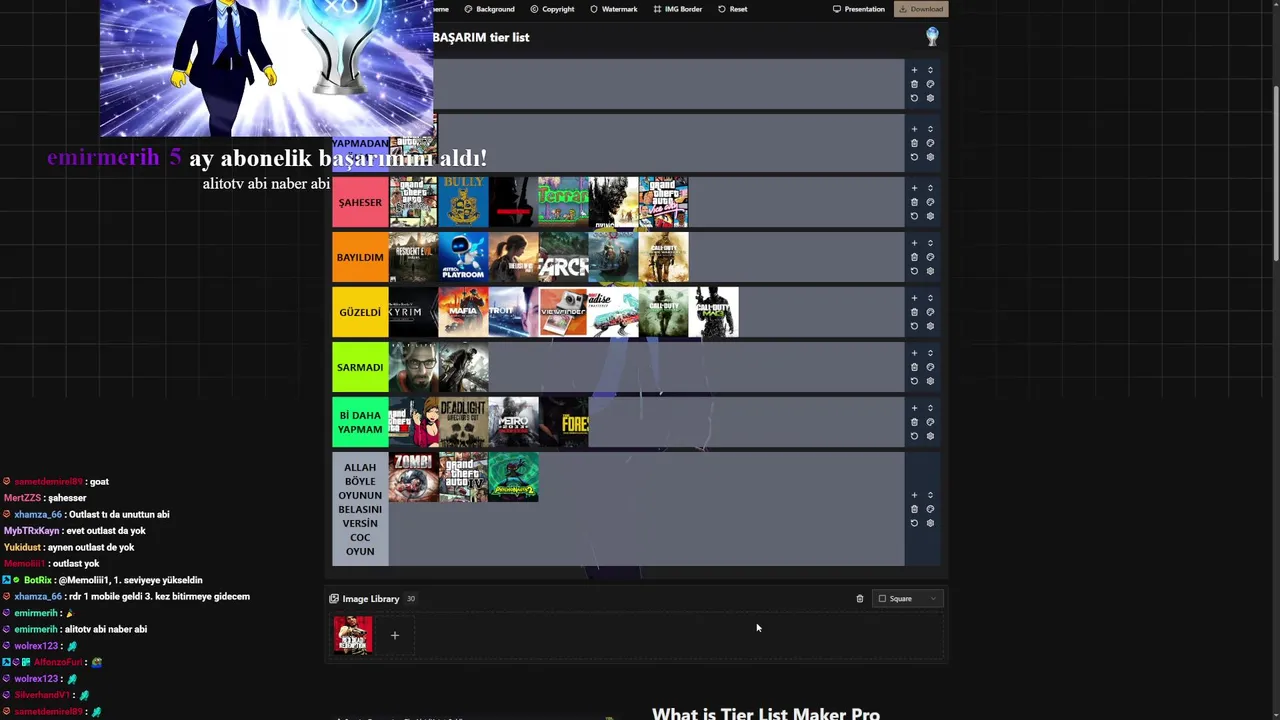The image size is (1280, 720).
Task: Add an item to the ŞAHESER tier row
Action: pyautogui.click(x=914, y=188)
